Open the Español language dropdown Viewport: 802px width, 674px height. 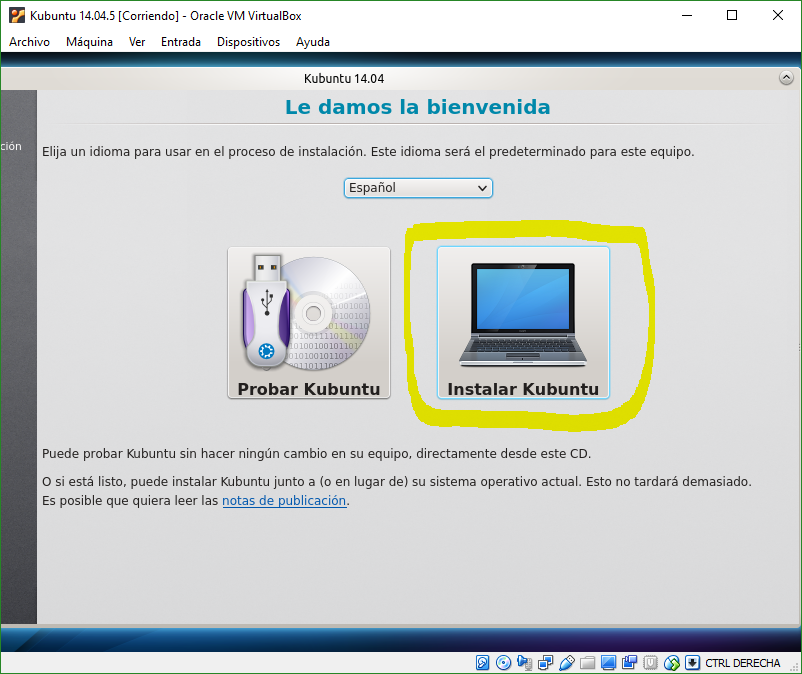tap(418, 188)
